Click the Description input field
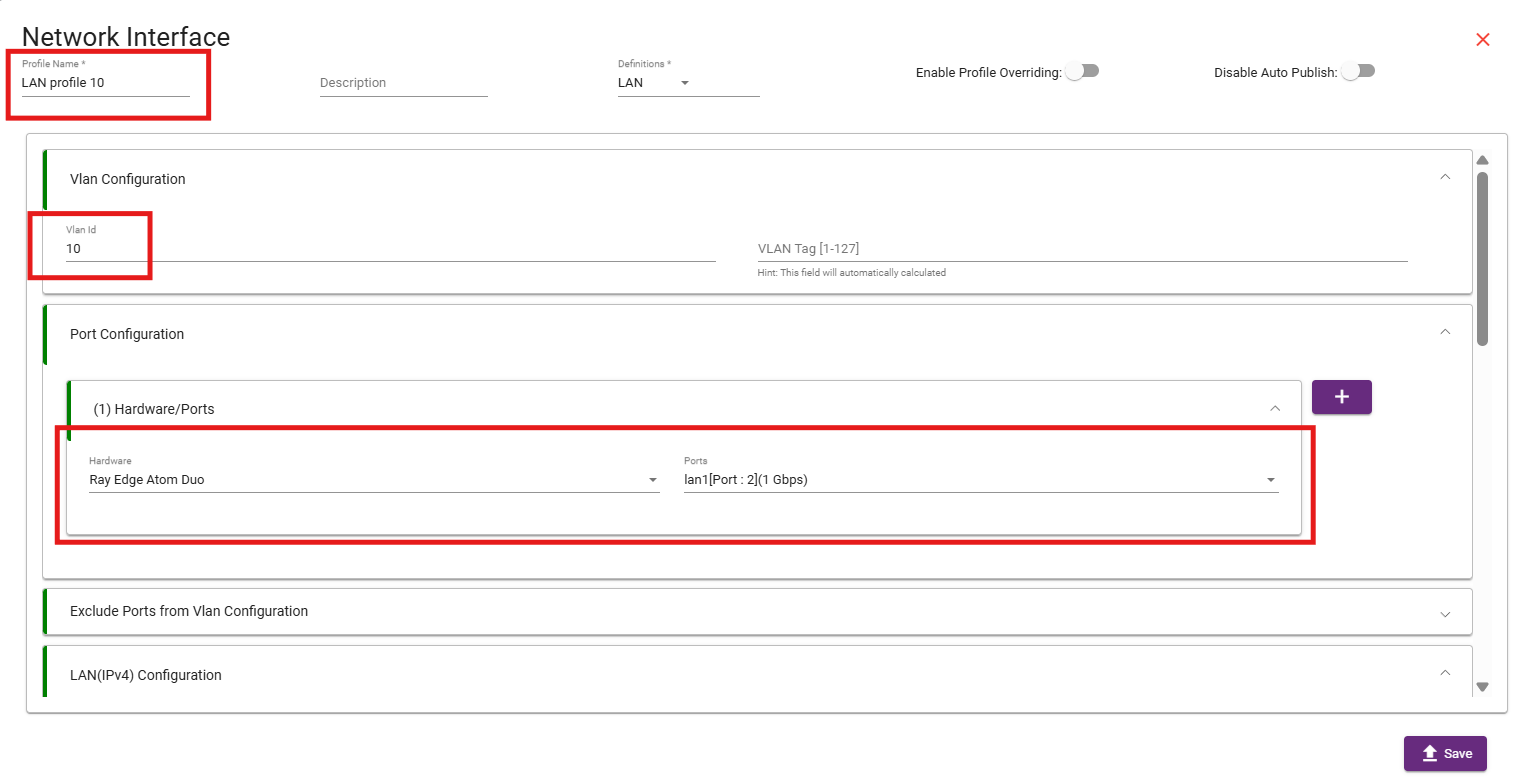Viewport: 1530px width, 778px height. coord(403,83)
